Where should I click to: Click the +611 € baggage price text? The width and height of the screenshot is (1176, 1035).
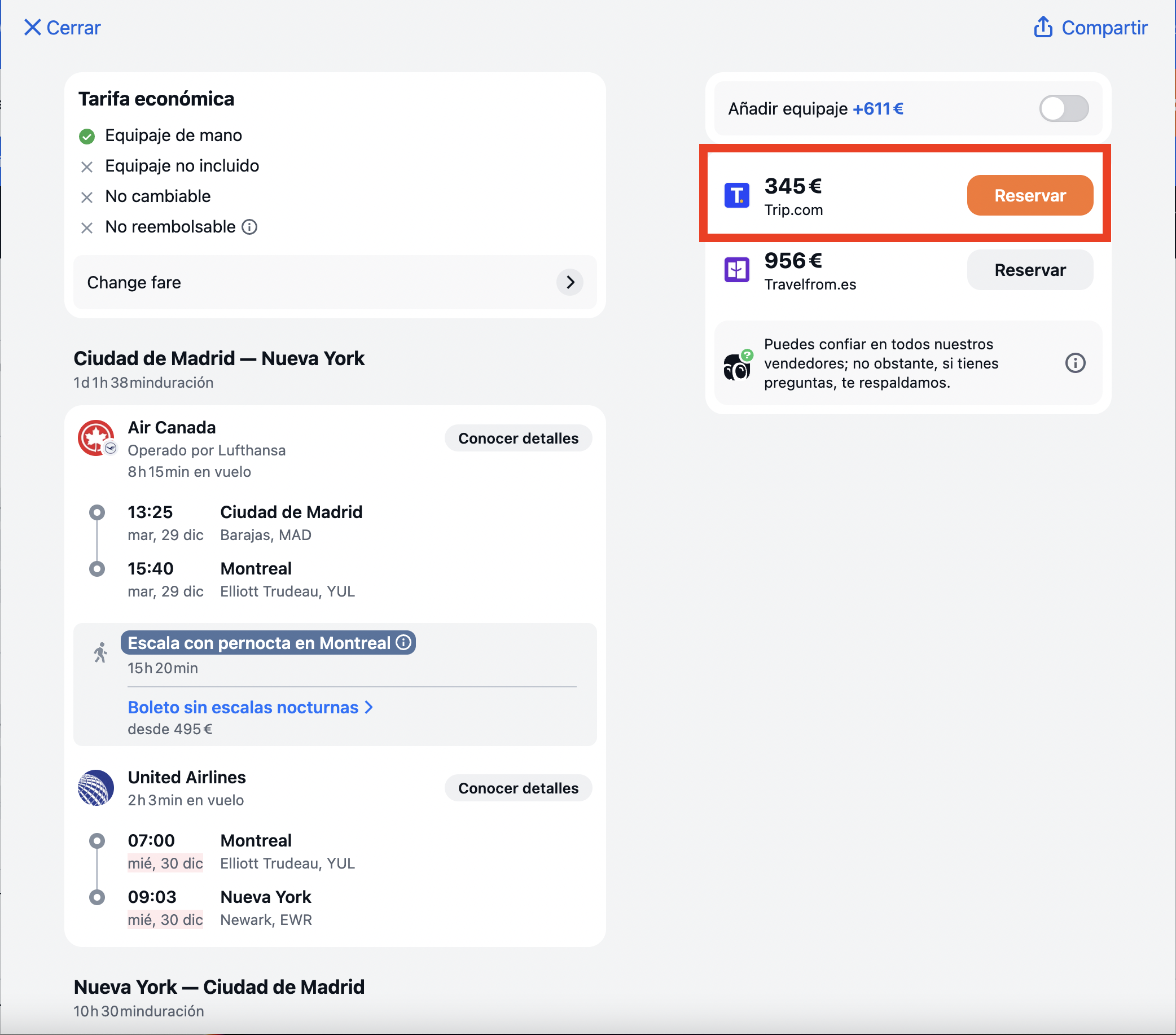pos(877,109)
